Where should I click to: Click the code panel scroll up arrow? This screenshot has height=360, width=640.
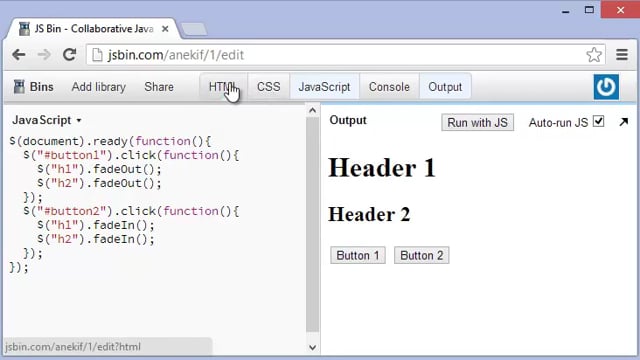pos(313,111)
